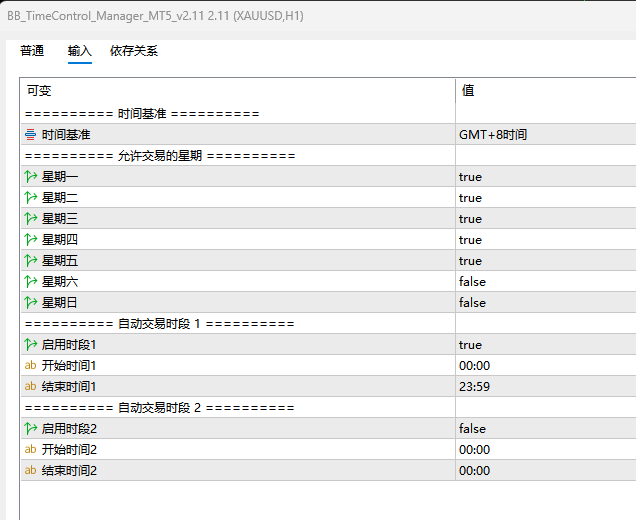
Task: Edit the 开始时间1 value 00:00
Action: click(474, 366)
